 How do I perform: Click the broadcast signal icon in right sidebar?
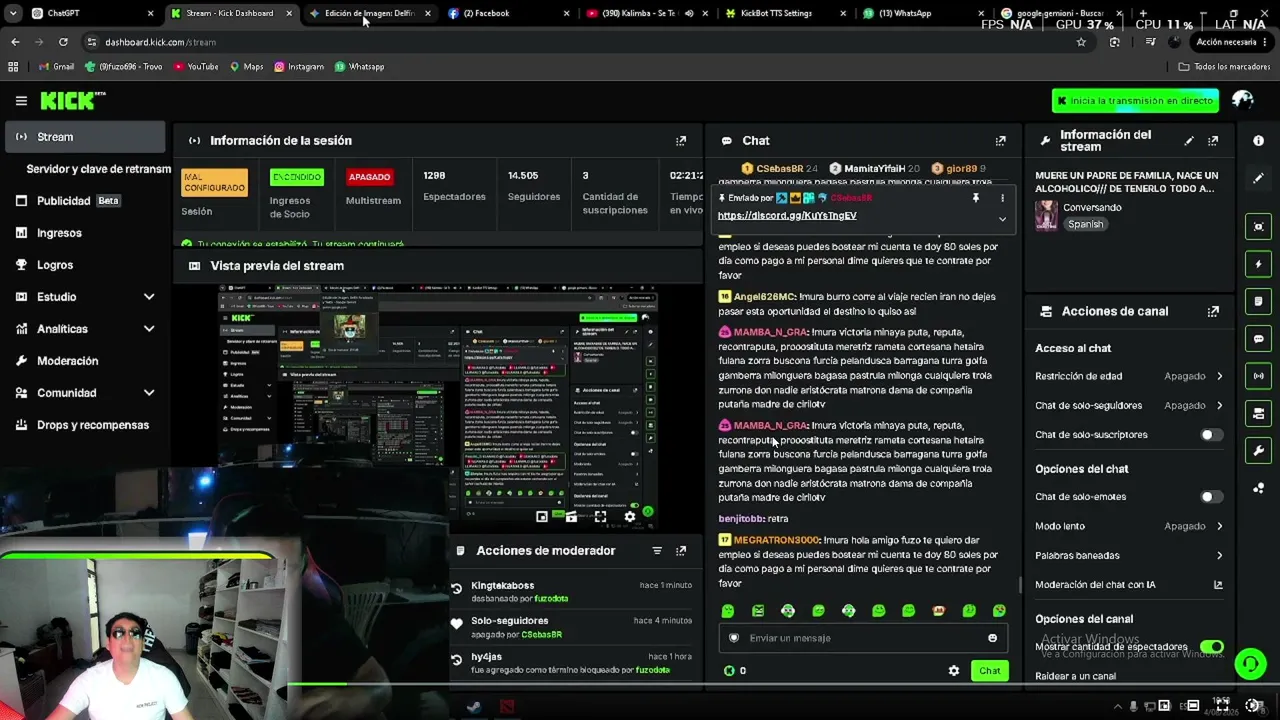pyautogui.click(x=1258, y=376)
